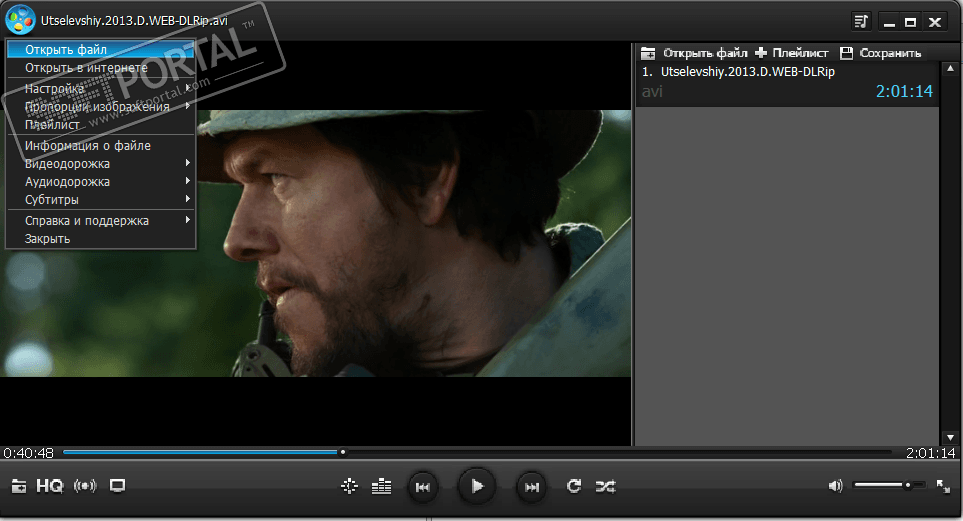Screen dimensions: 963x521
Task: Open 'Пропорции изображения' submenu
Action: click(x=101, y=106)
